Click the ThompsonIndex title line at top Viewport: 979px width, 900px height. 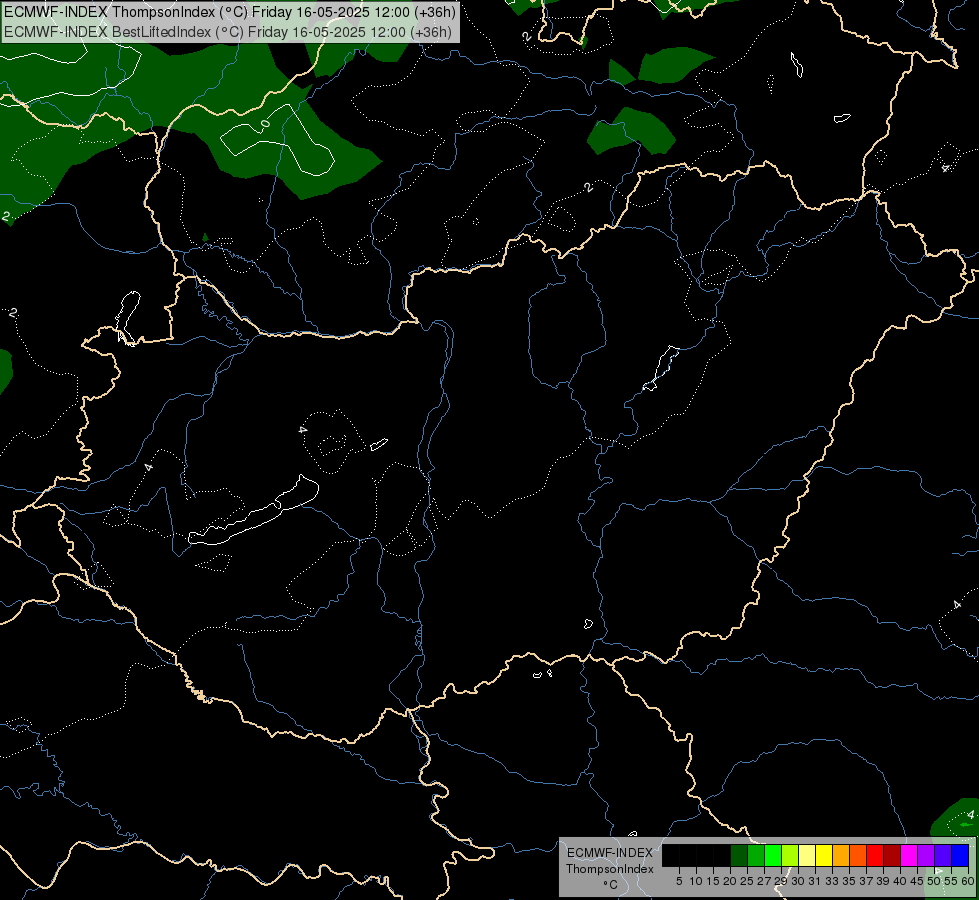click(x=230, y=12)
